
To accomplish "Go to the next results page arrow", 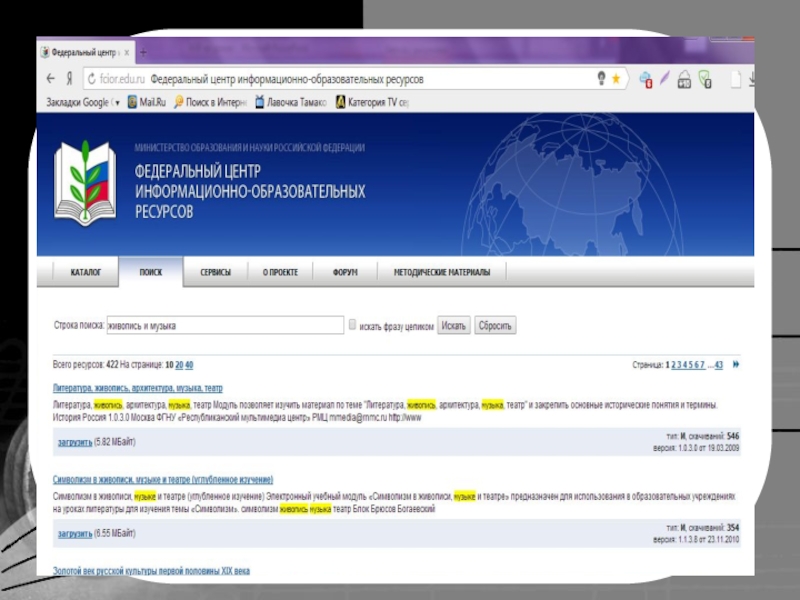I will pos(736,365).
